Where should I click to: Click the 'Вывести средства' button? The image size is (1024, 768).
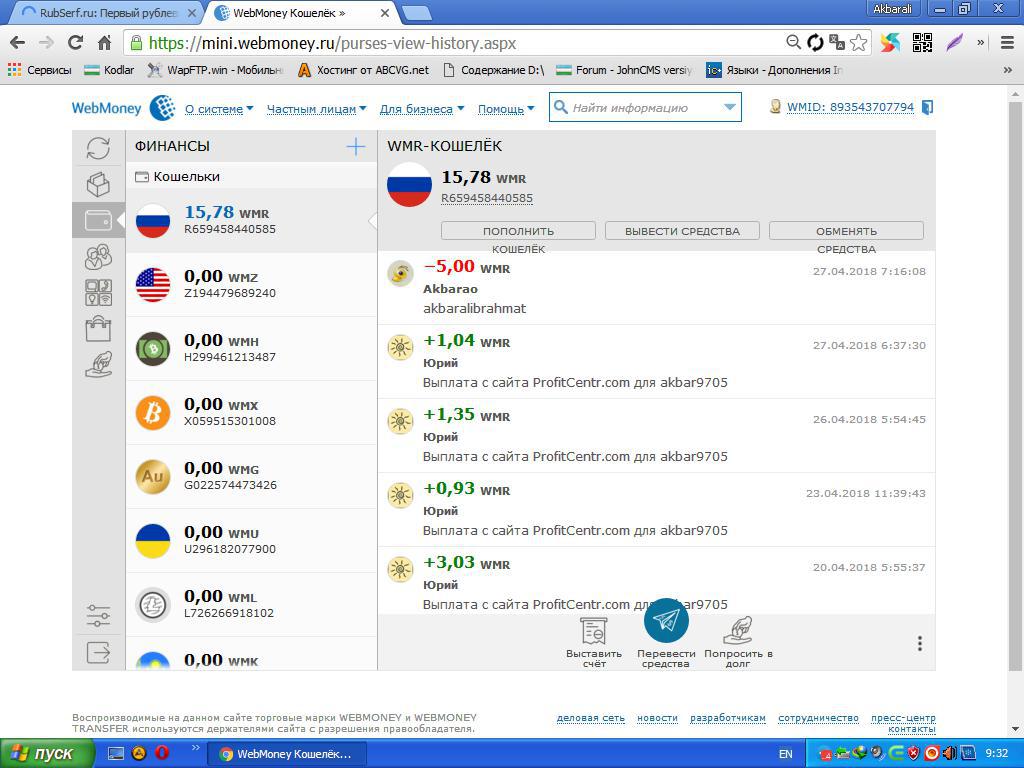(x=682, y=231)
